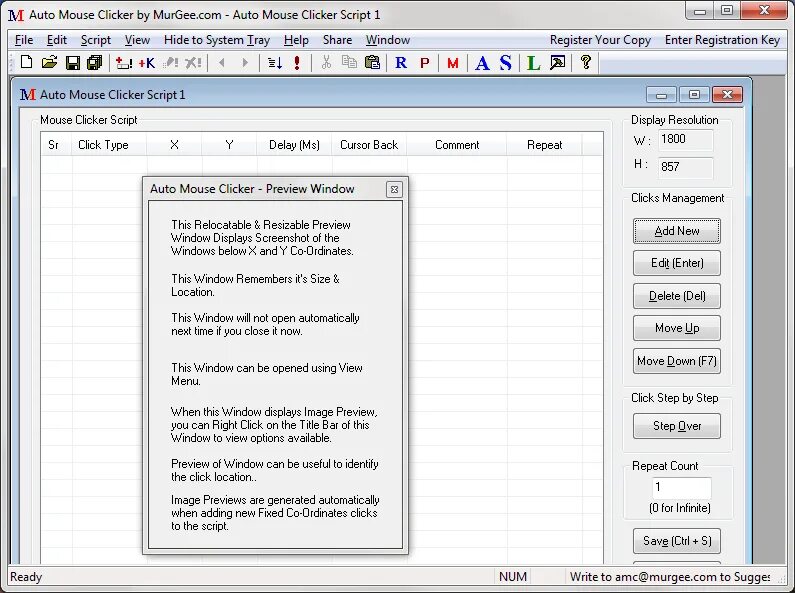Click the Move Down (F7) button
This screenshot has width=795, height=593.
[677, 361]
